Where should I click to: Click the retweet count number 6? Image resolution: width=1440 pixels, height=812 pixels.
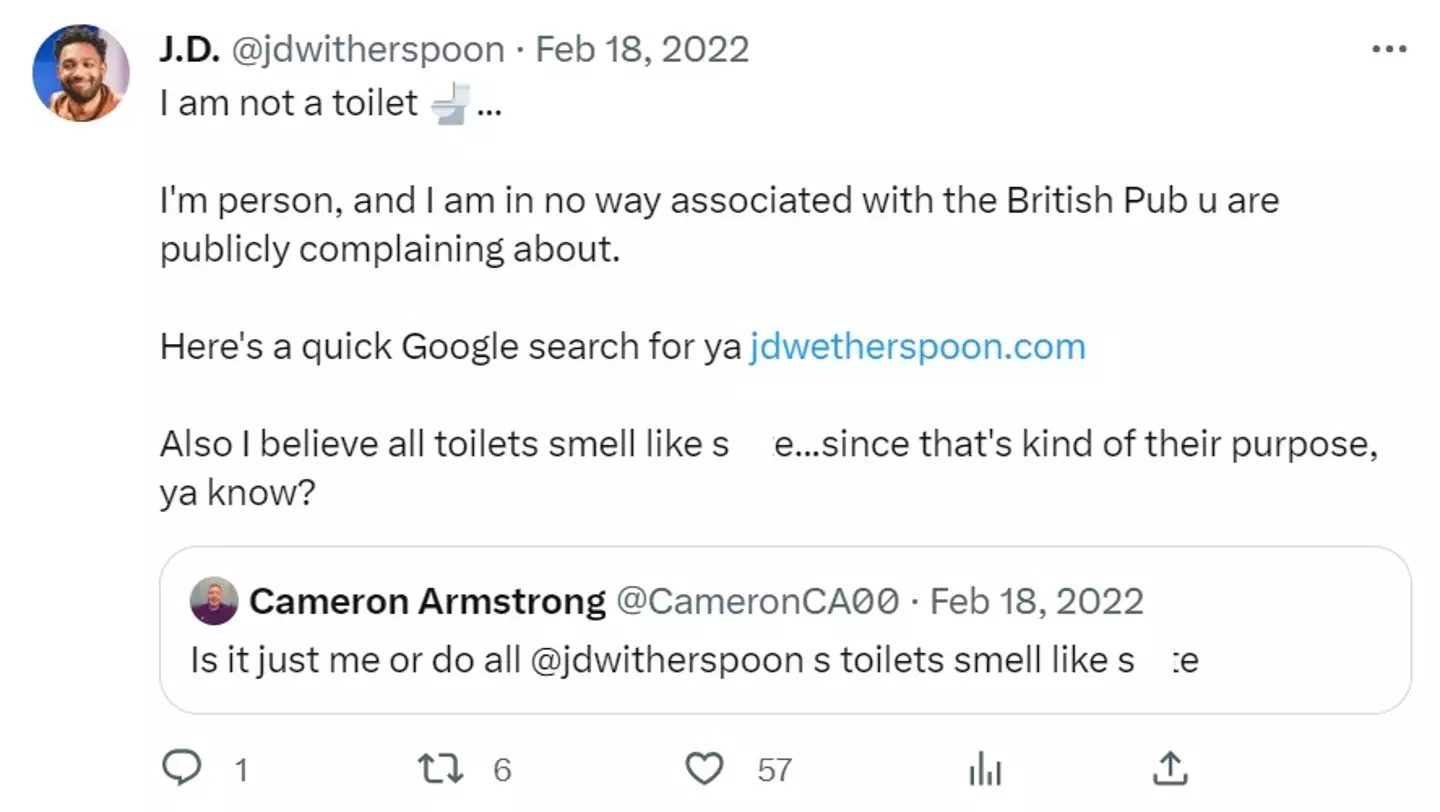tap(502, 769)
